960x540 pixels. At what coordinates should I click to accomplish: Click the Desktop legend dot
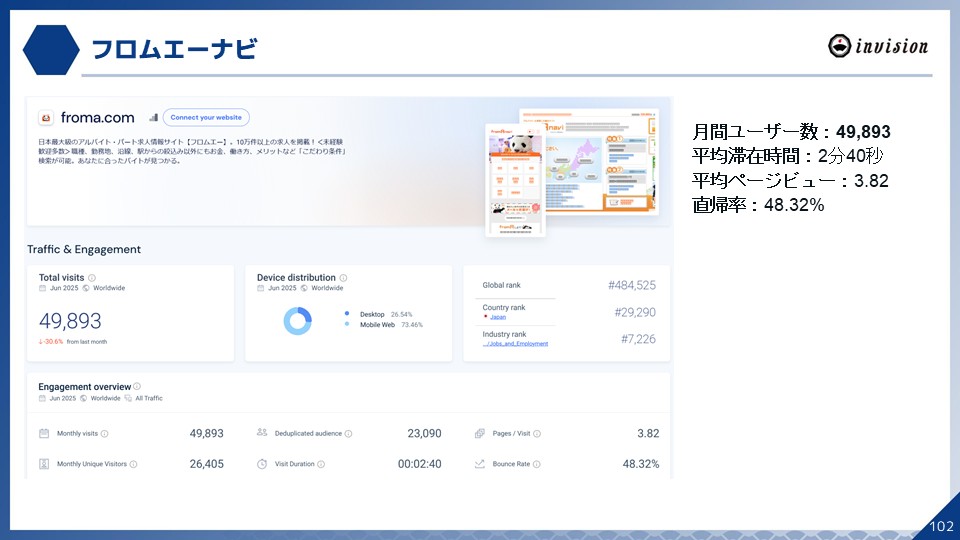(347, 313)
